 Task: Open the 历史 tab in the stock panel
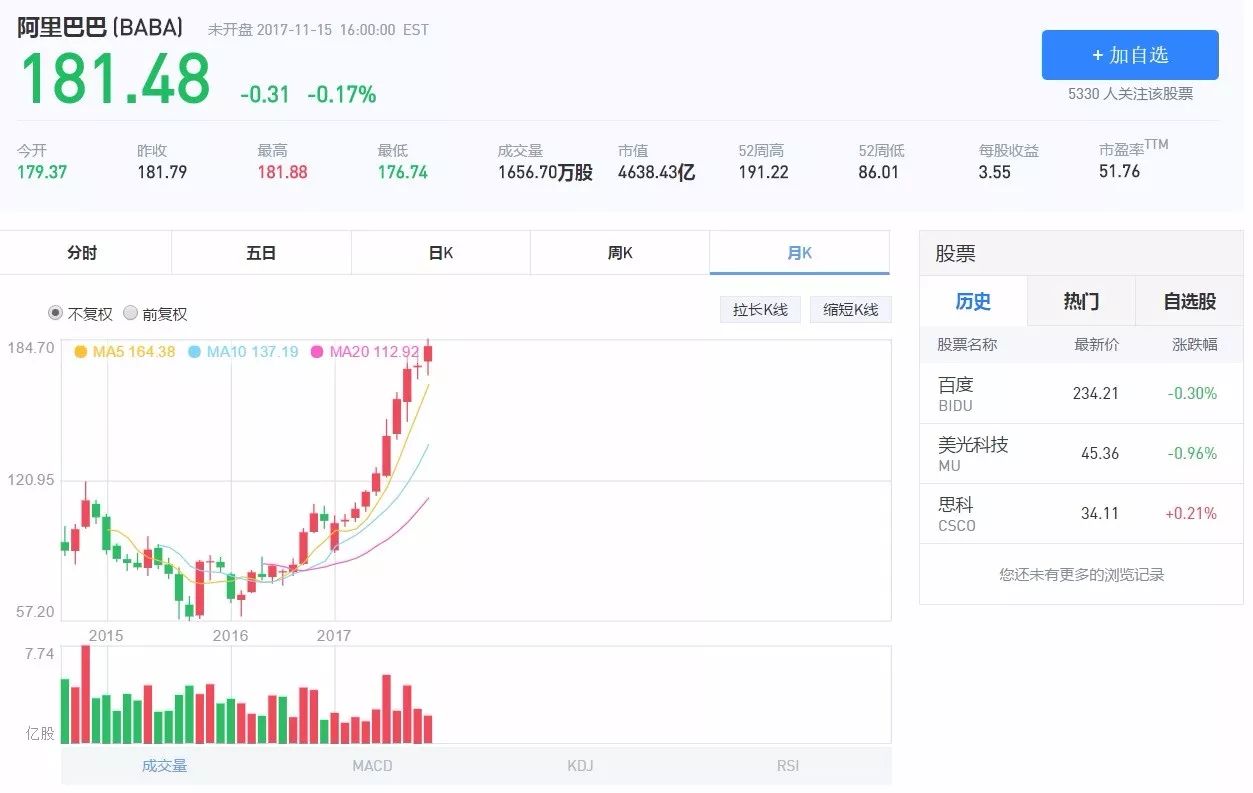pyautogui.click(x=973, y=301)
